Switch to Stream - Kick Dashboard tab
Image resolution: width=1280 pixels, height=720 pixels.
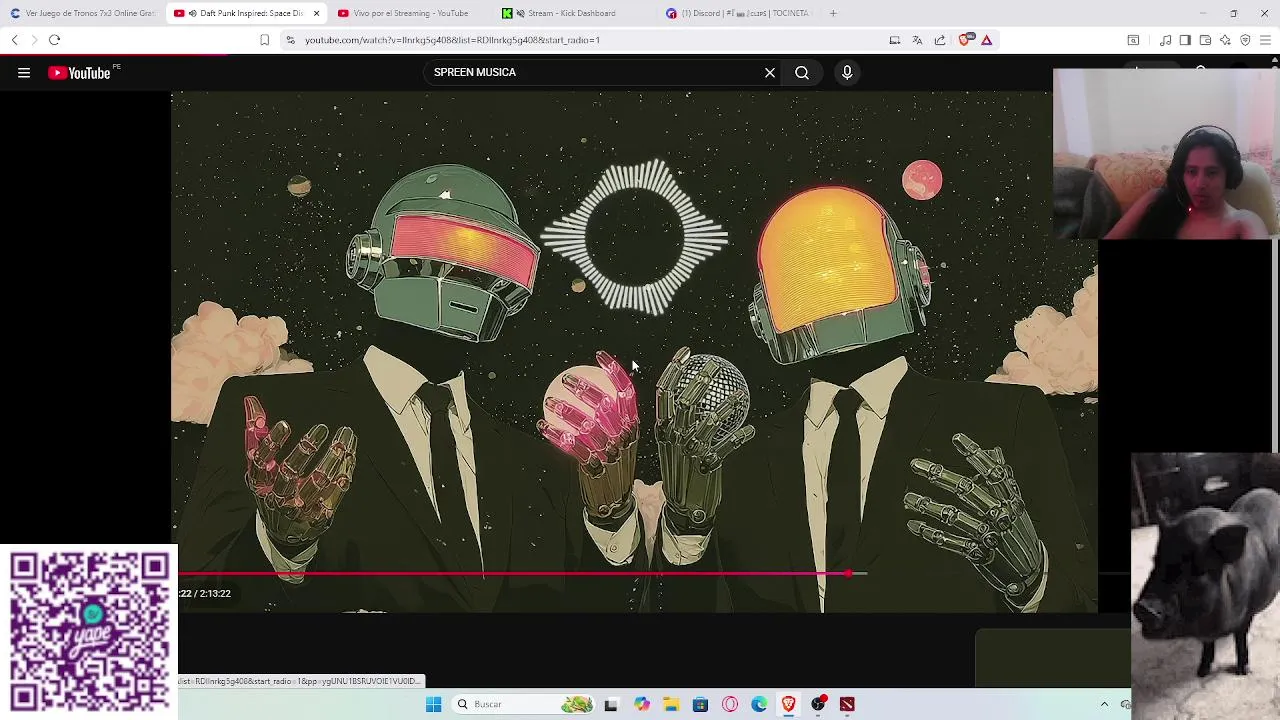572,13
